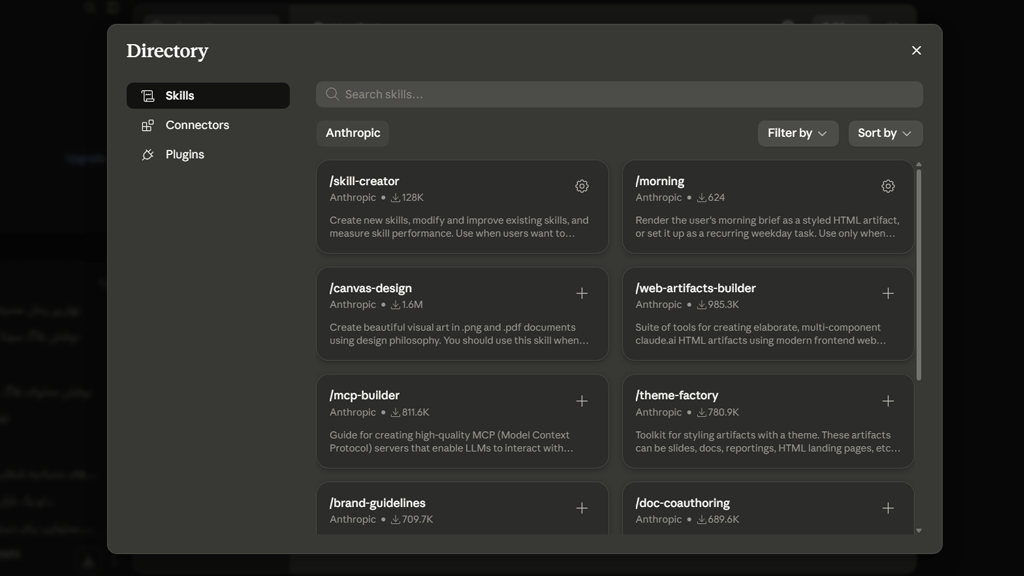The height and width of the screenshot is (576, 1024).
Task: Add the web-artifacts-builder skill
Action: point(888,294)
